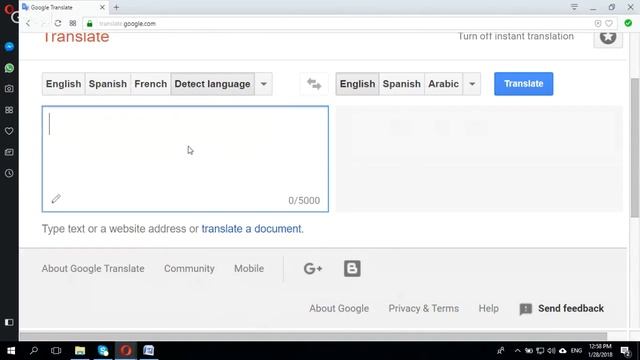The image size is (640, 360).
Task: Click the volume icon in system tray
Action: point(551,351)
